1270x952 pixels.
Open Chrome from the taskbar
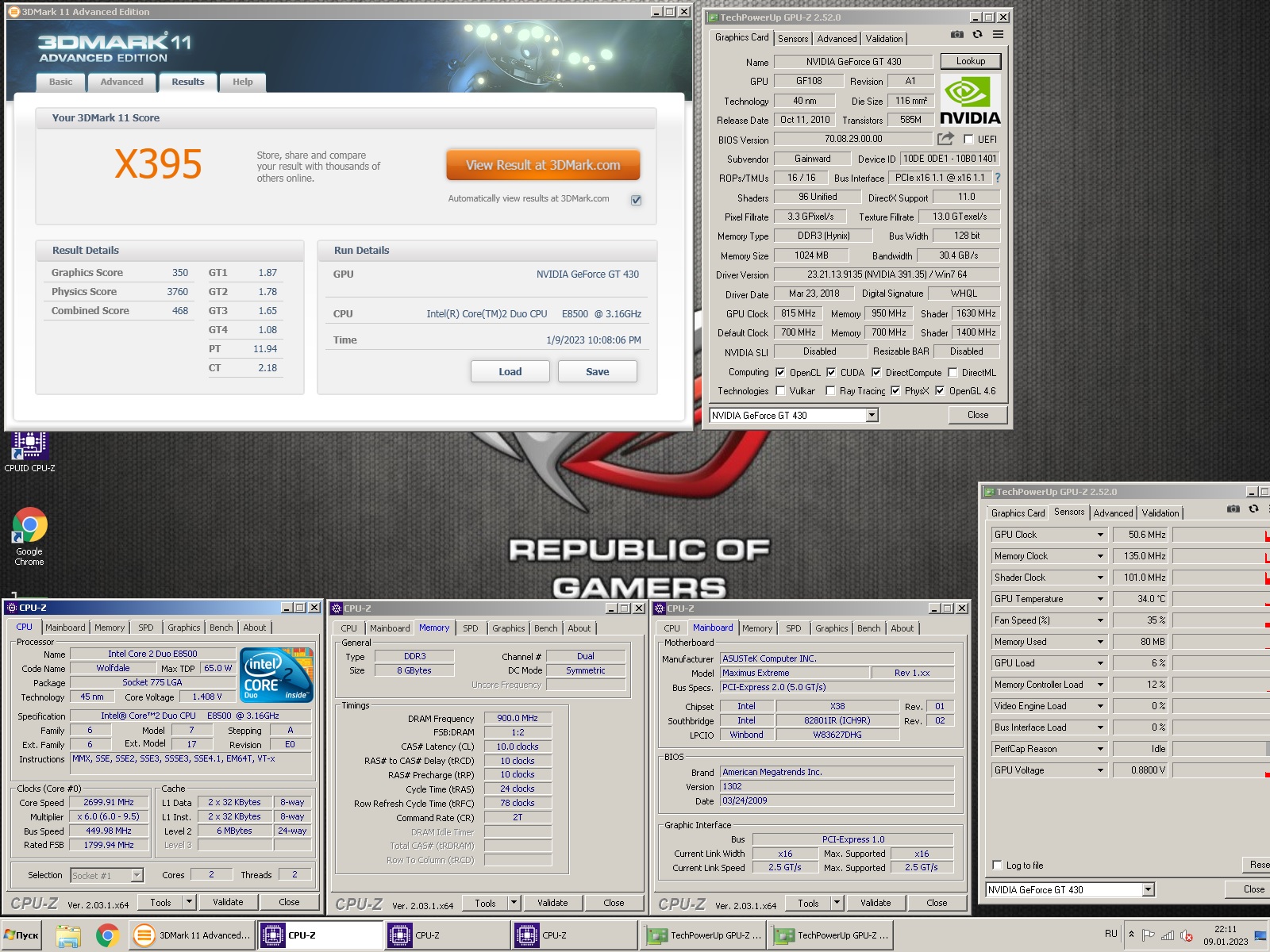(x=107, y=936)
